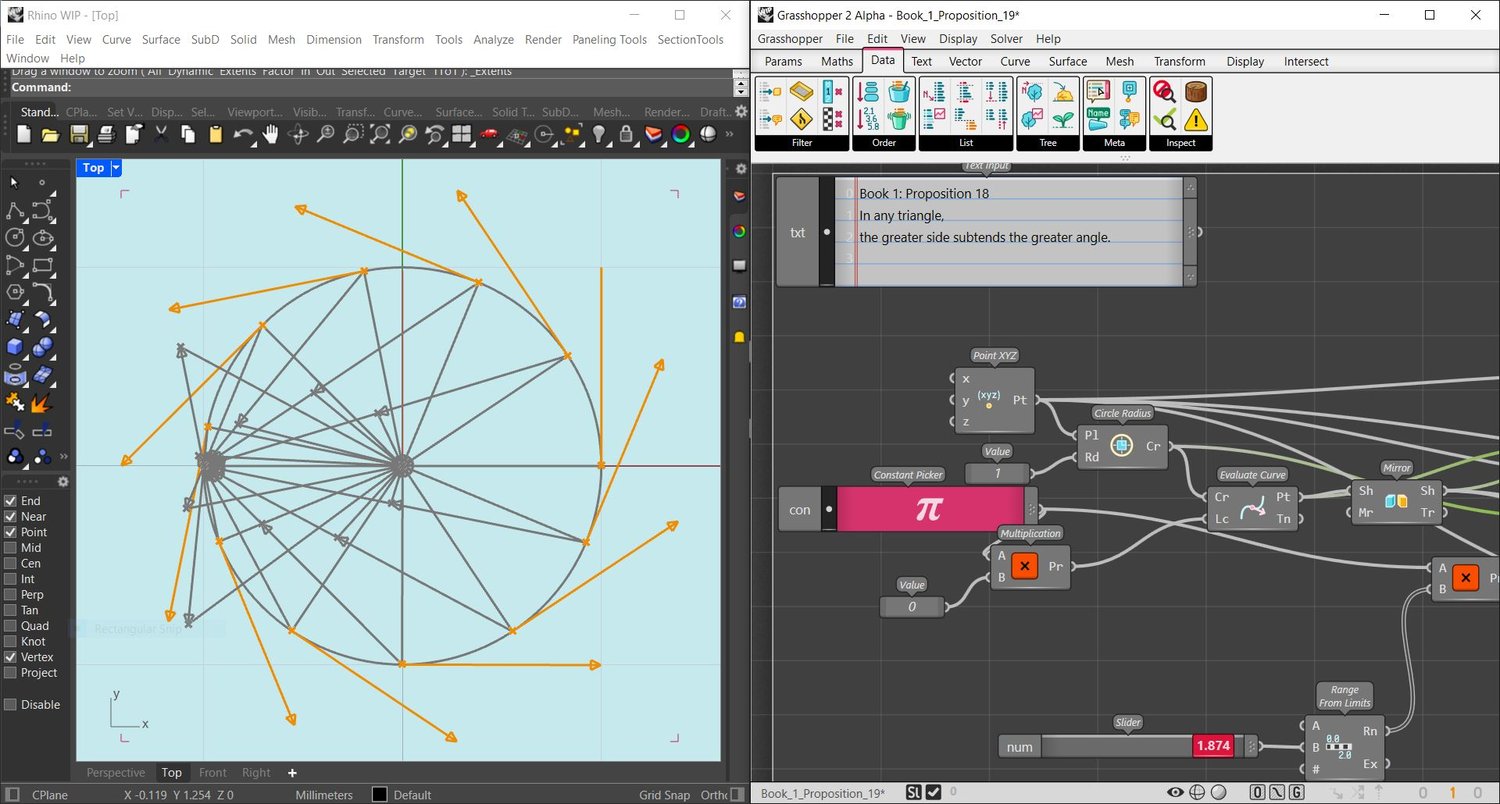Switch to the Vector ribbon tab
Image resolution: width=1500 pixels, height=804 pixels.
(965, 61)
